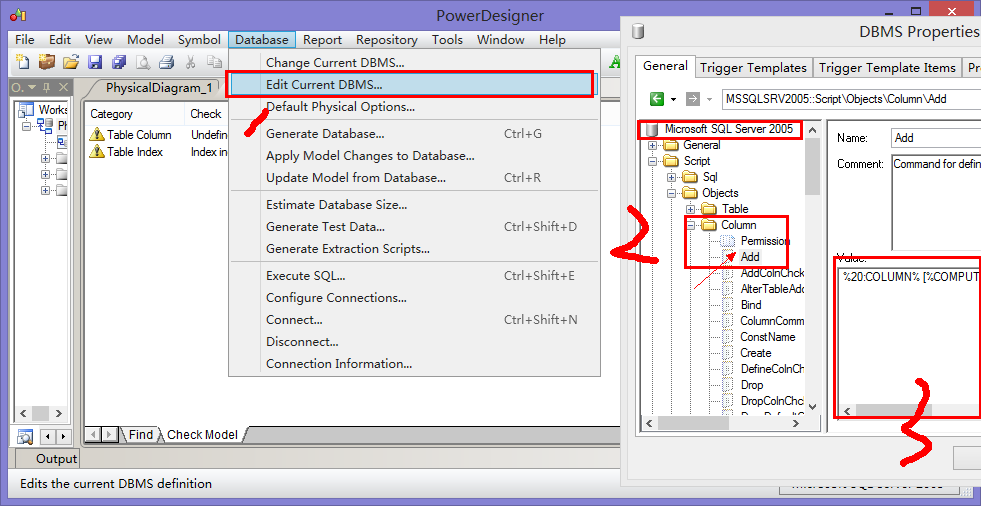Collapse the Objects folder node
The height and width of the screenshot is (506, 981).
click(x=672, y=193)
